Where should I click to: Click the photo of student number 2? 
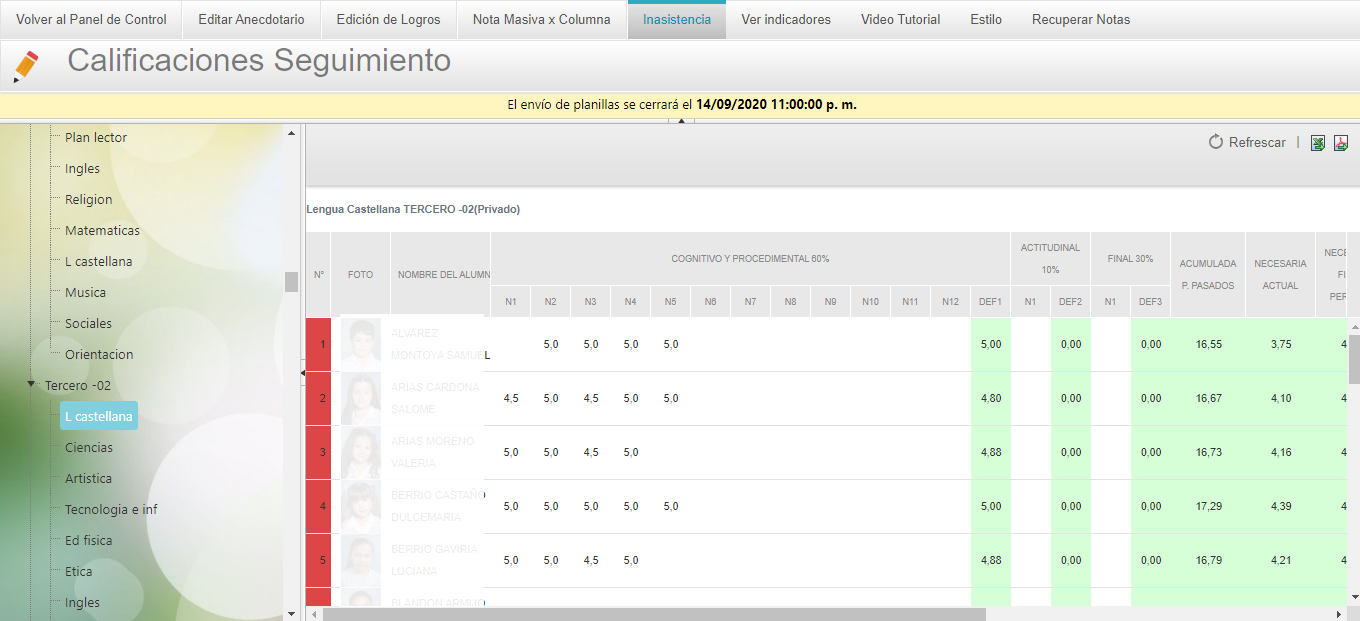(360, 398)
